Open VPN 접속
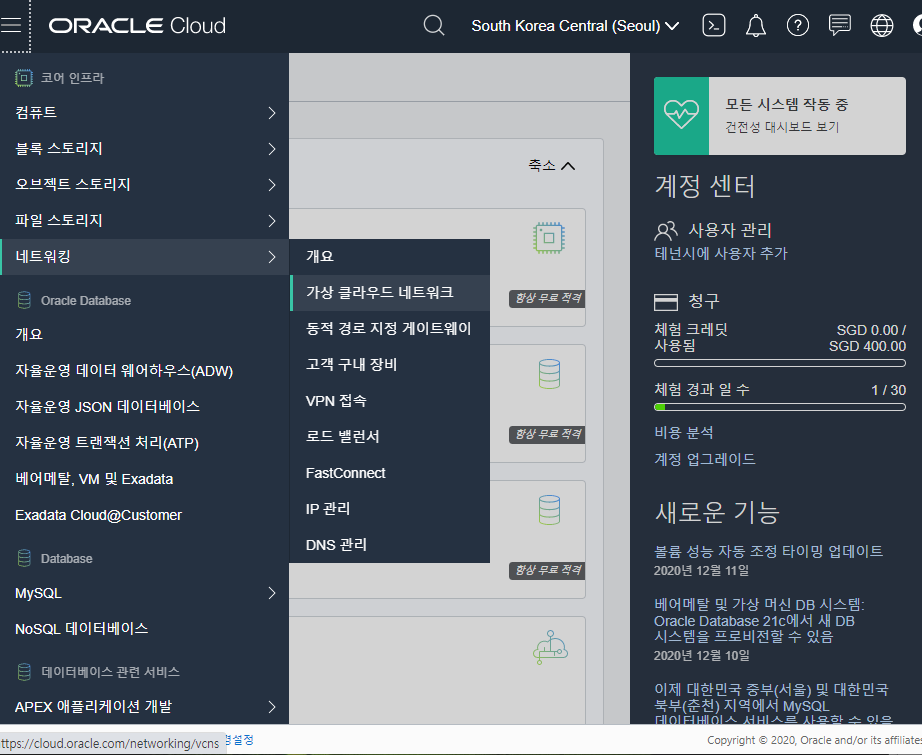Screen dimensions: 922x755 (x=390, y=400)
